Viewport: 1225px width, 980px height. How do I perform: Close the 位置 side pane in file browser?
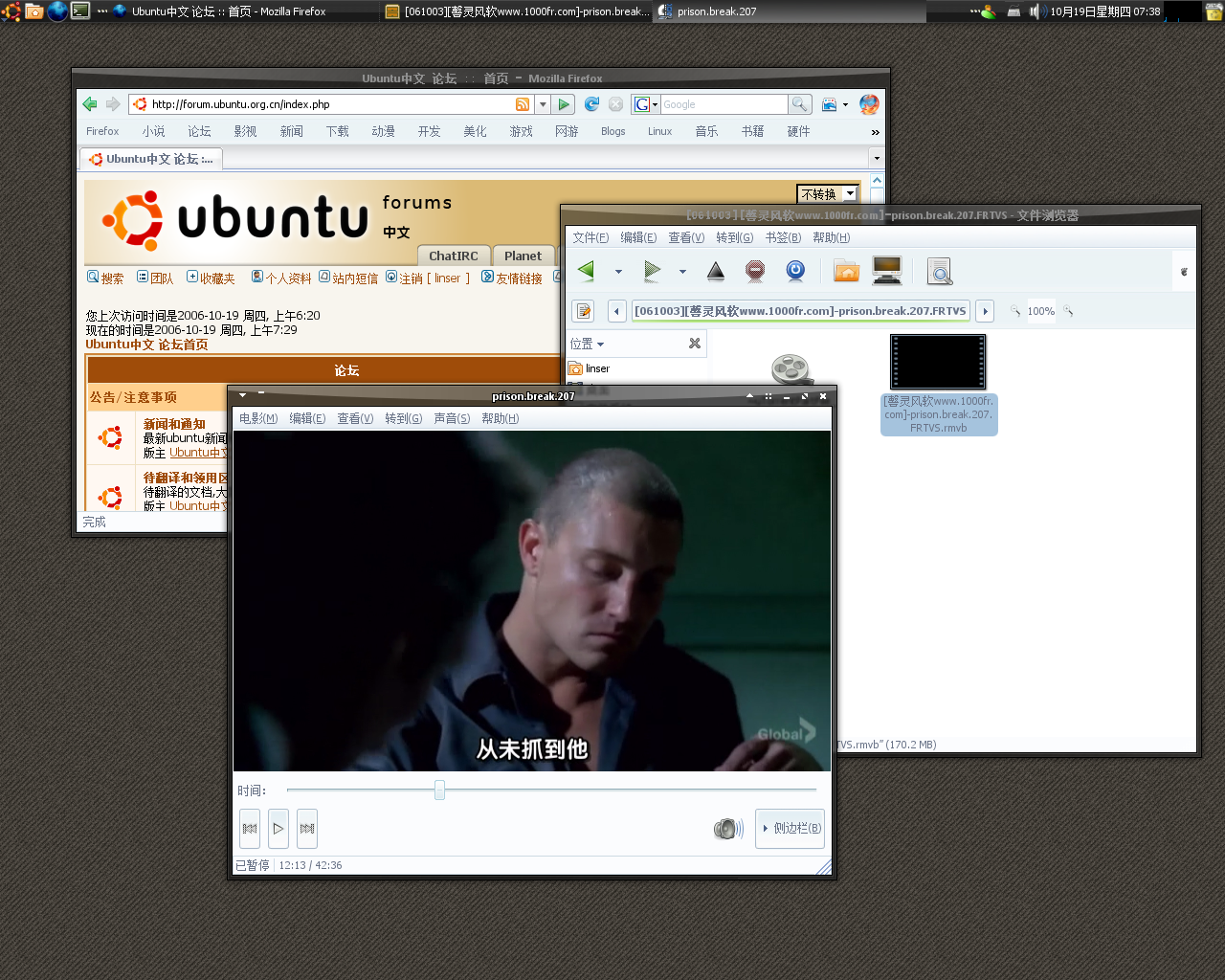[695, 343]
